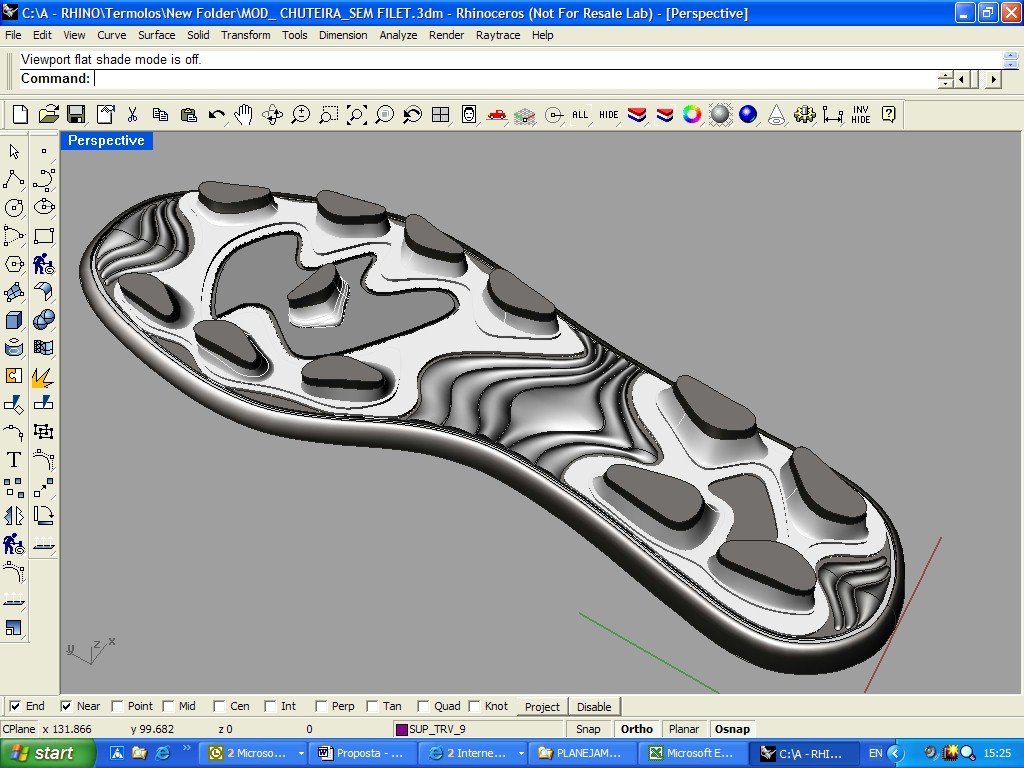The width and height of the screenshot is (1024, 768).
Task: Uncheck the End osnap checkbox
Action: [15, 706]
